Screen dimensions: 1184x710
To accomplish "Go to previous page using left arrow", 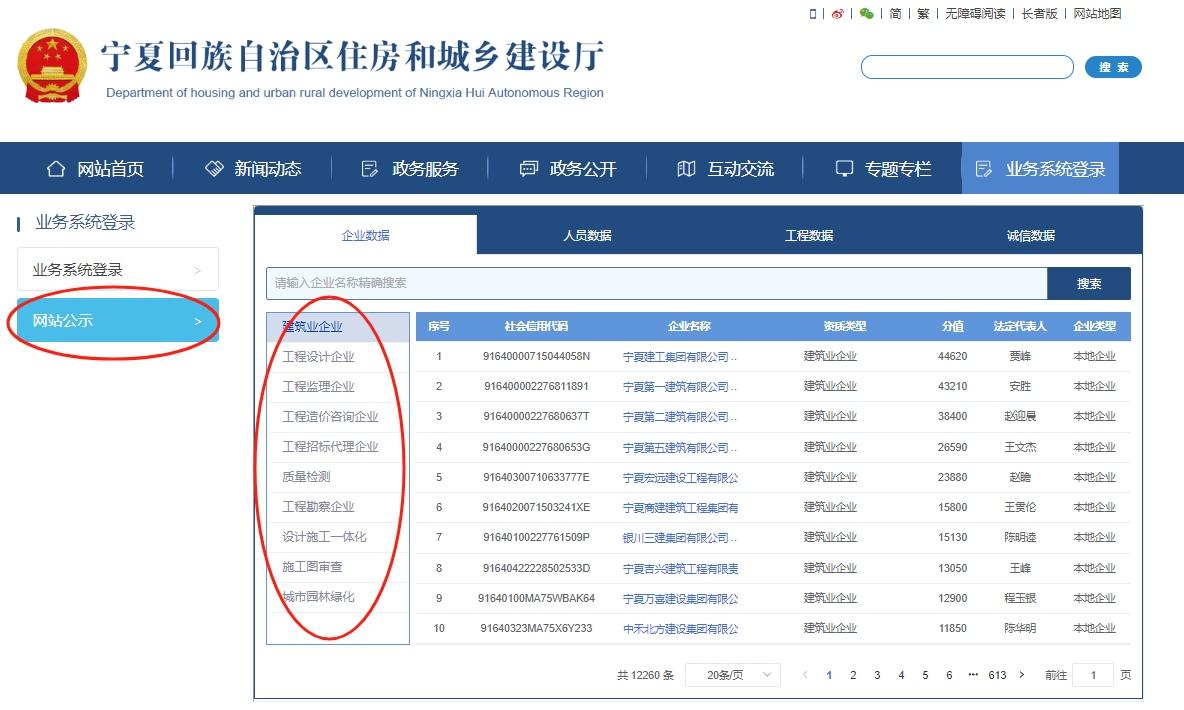I will pos(805,674).
